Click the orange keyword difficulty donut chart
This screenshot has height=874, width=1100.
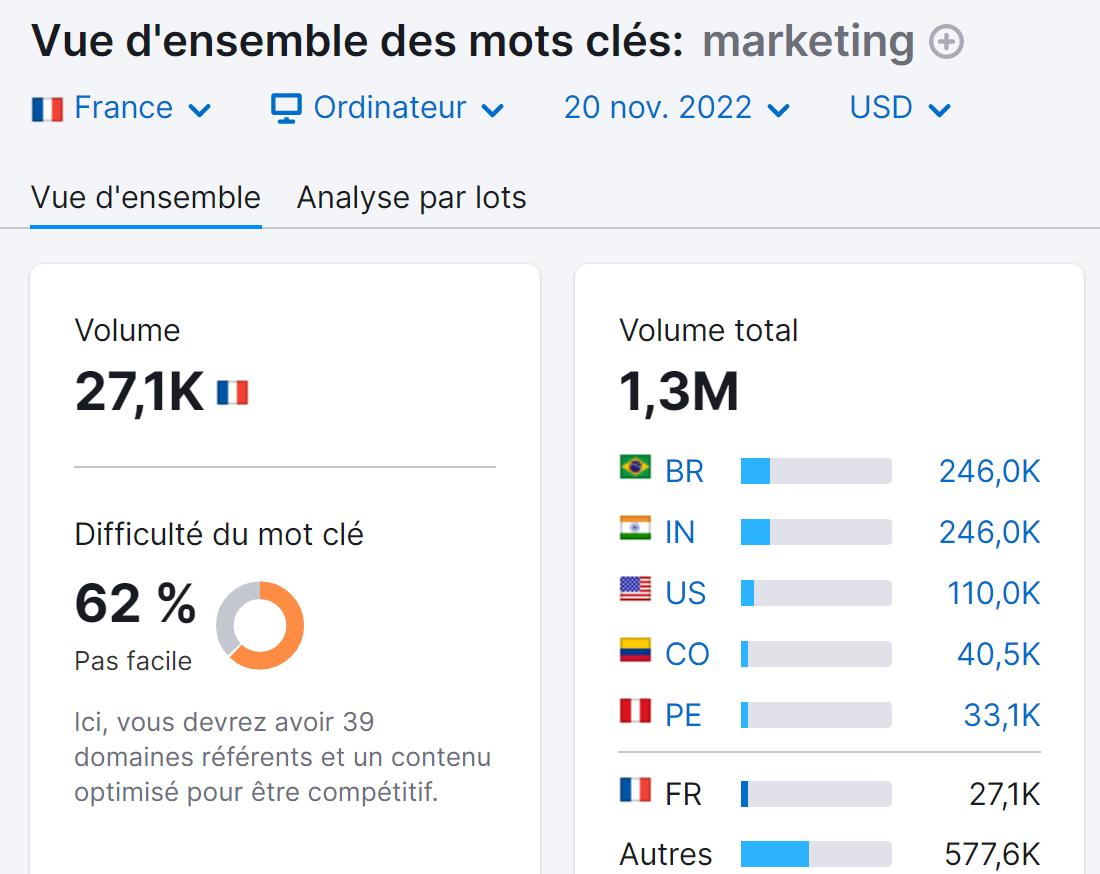click(x=262, y=625)
